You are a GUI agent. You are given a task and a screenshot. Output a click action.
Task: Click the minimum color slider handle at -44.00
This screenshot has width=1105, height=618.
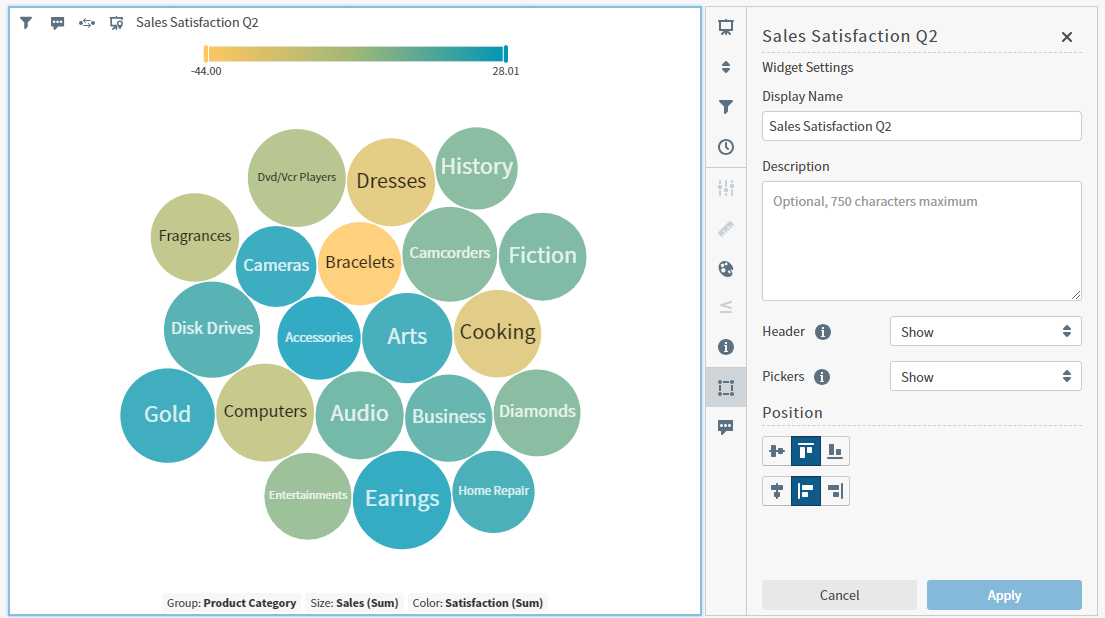point(206,54)
